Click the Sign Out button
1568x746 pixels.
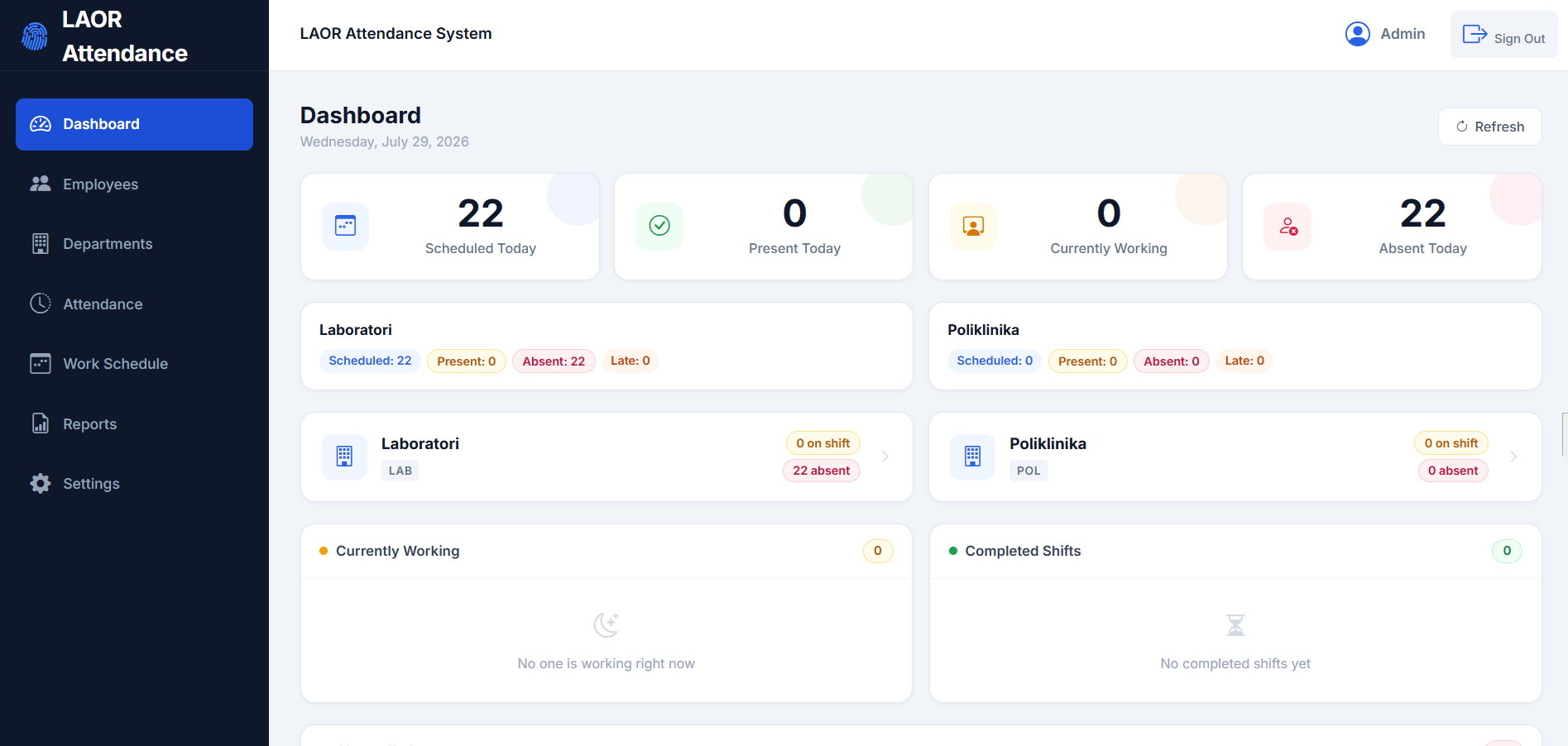click(x=1503, y=34)
